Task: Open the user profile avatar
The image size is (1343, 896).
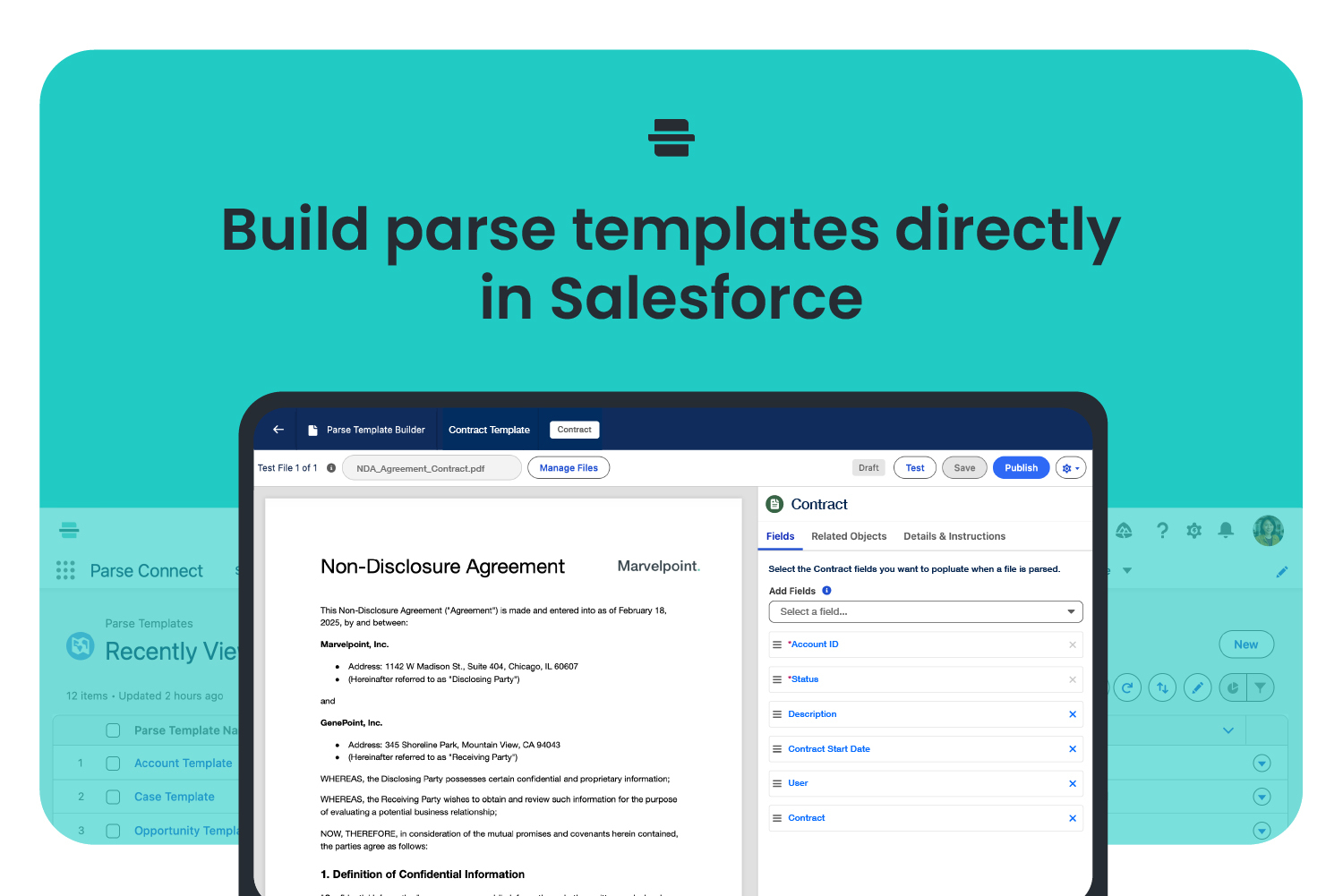Action: [1269, 531]
